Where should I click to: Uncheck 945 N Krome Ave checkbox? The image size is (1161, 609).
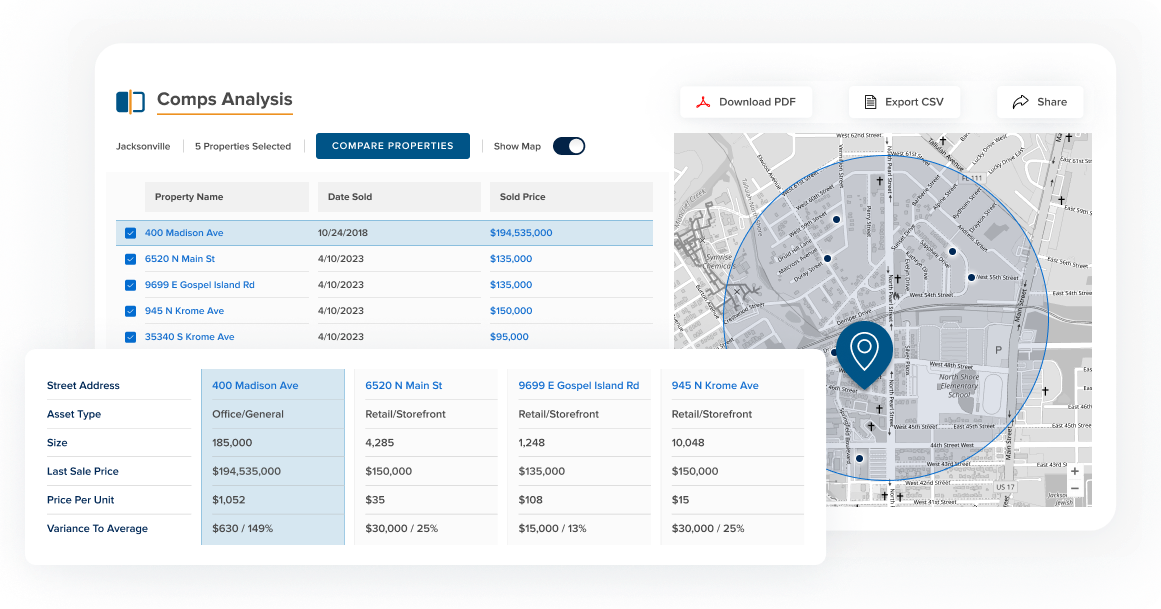[x=130, y=311]
